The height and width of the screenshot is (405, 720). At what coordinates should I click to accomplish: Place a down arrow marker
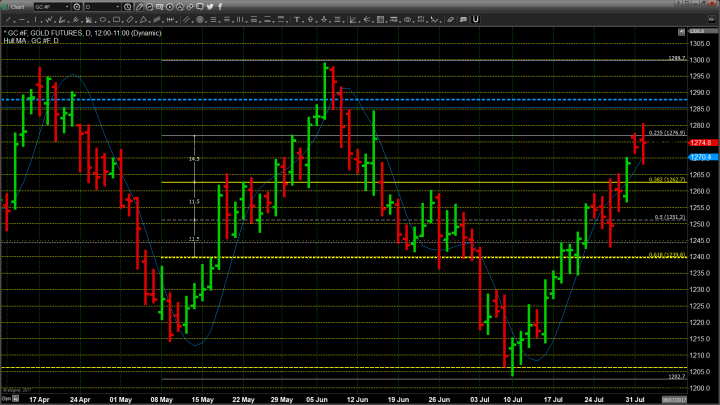(324, 19)
